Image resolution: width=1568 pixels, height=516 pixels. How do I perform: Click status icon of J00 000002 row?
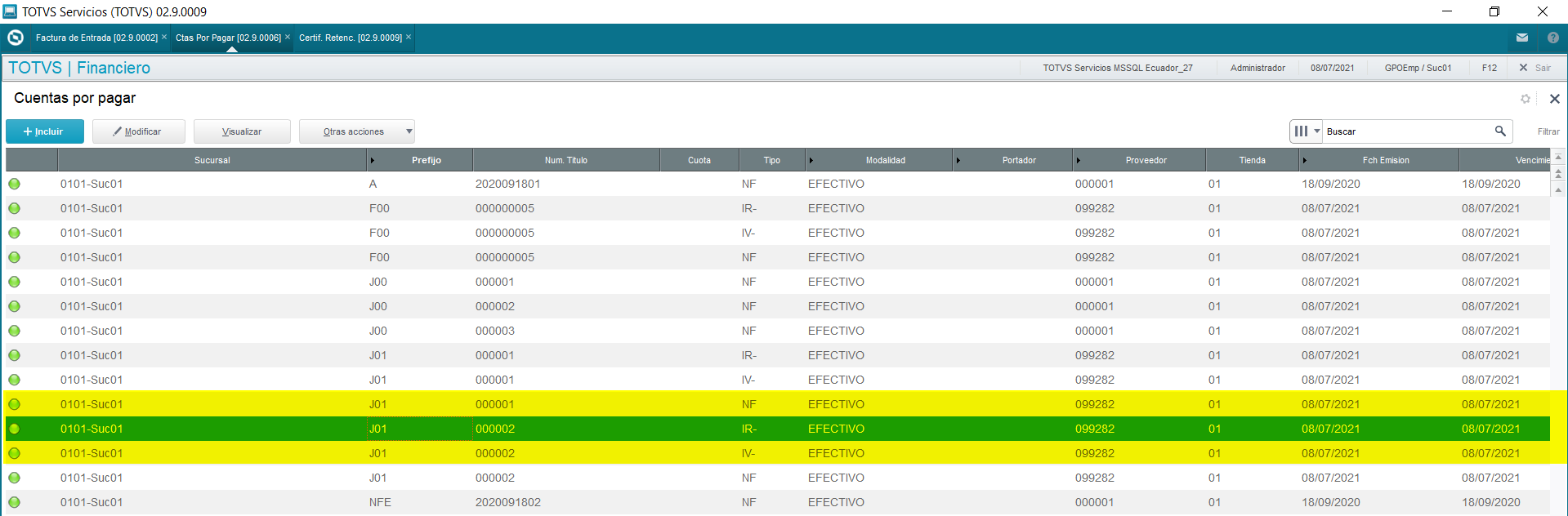[15, 306]
